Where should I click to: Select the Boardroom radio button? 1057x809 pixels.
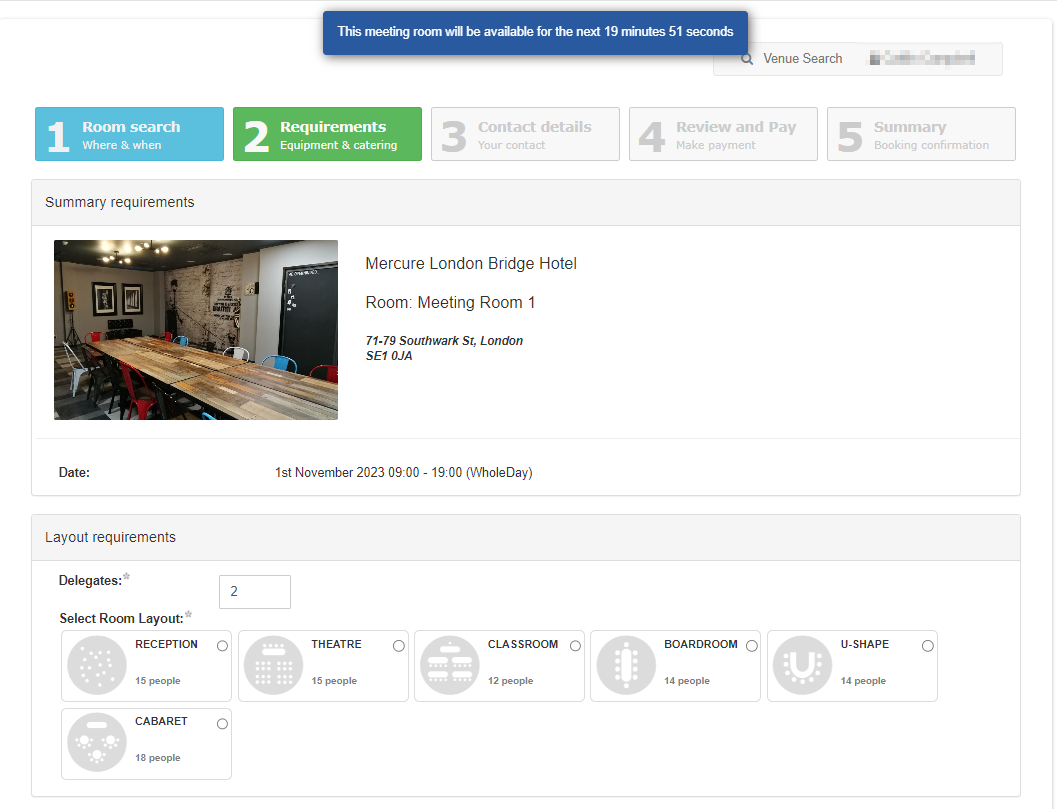[752, 646]
